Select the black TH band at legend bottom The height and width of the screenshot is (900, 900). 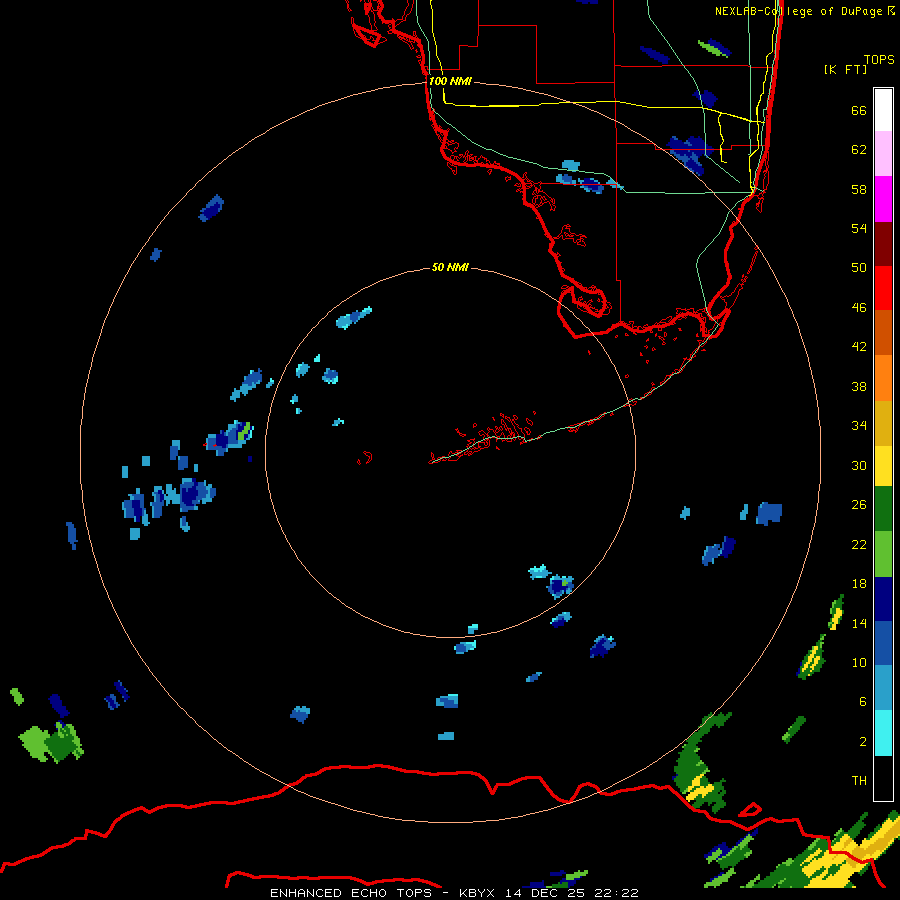point(883,778)
